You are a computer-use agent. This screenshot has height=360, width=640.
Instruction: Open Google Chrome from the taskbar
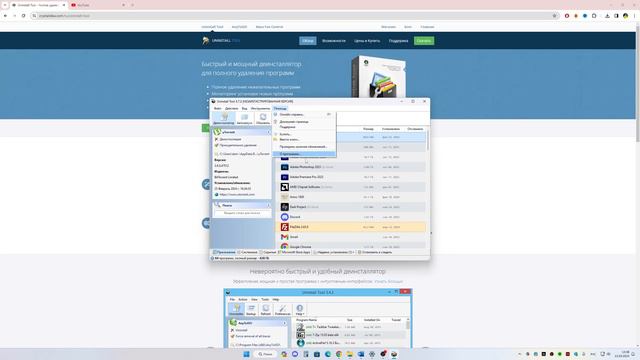[x=339, y=354]
